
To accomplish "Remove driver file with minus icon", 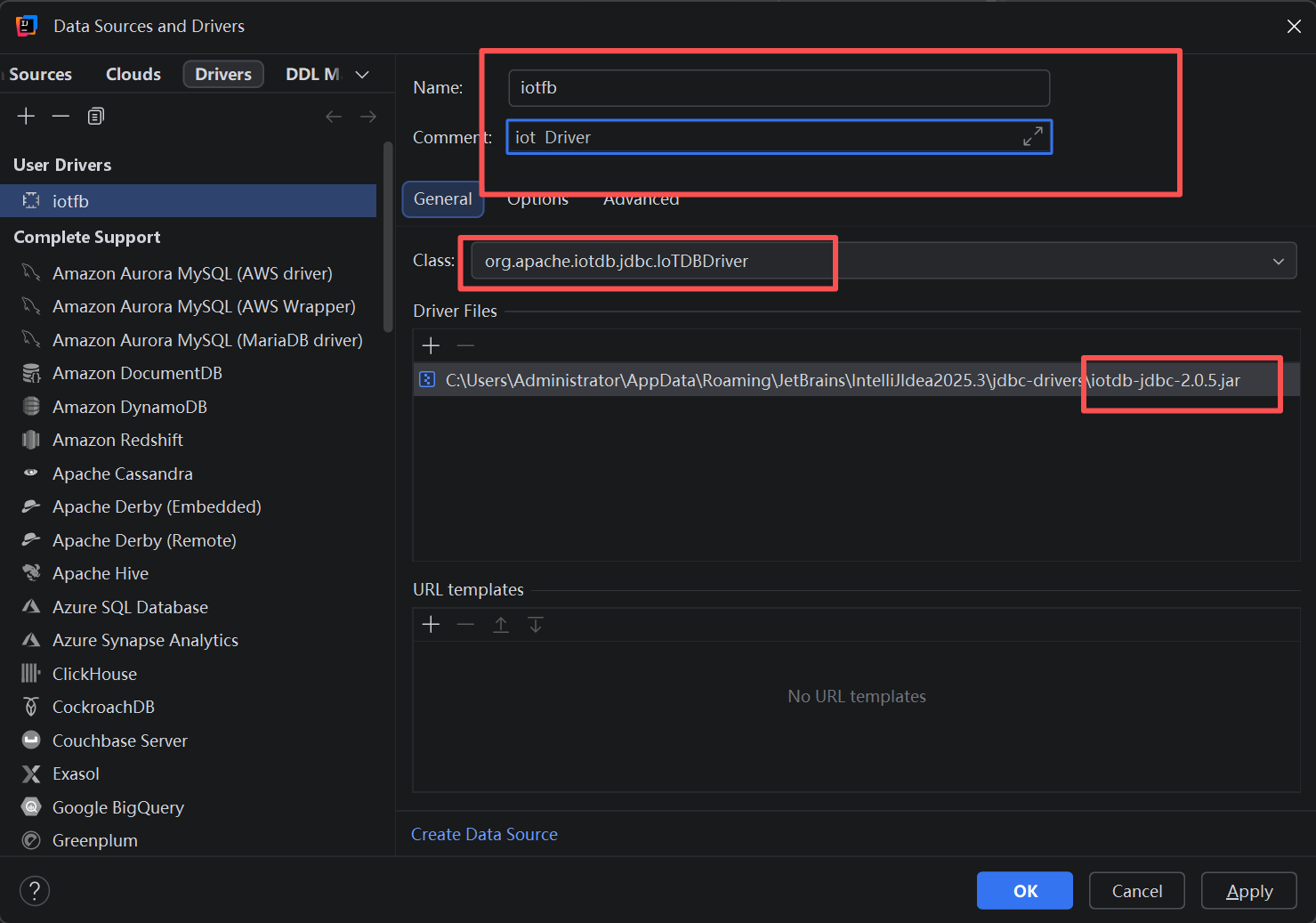I will [x=465, y=345].
